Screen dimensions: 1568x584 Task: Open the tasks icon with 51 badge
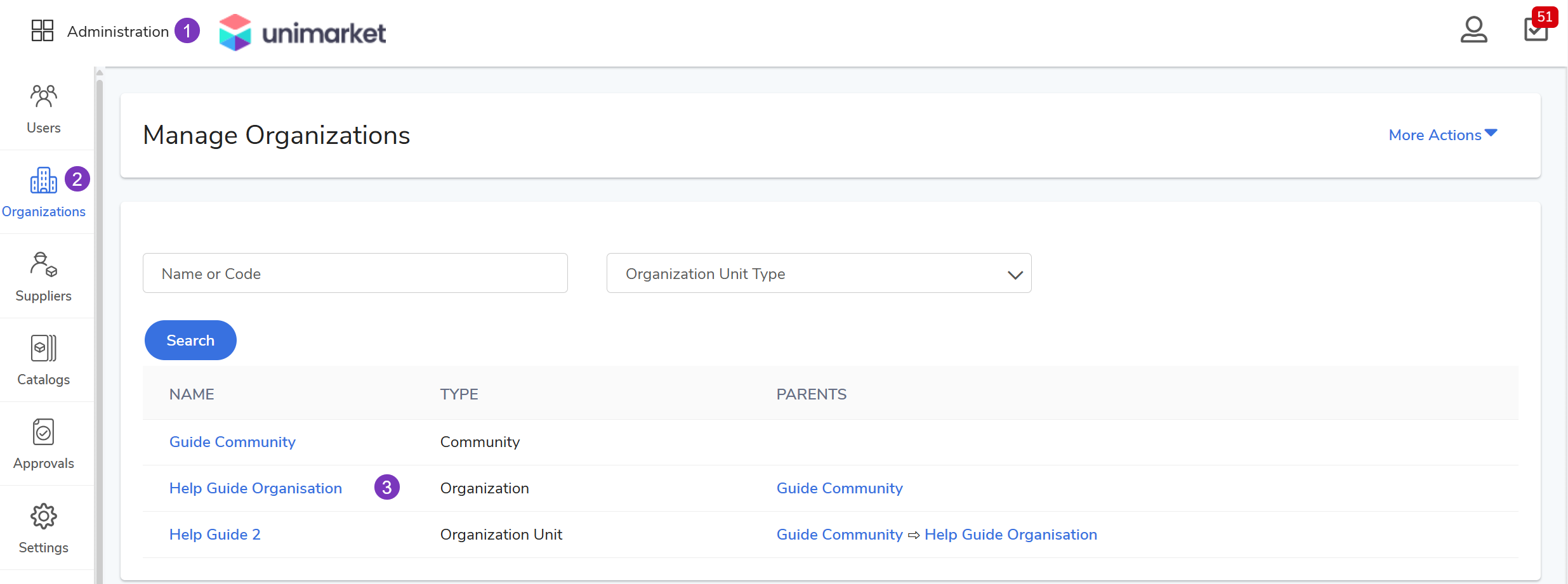(1536, 29)
